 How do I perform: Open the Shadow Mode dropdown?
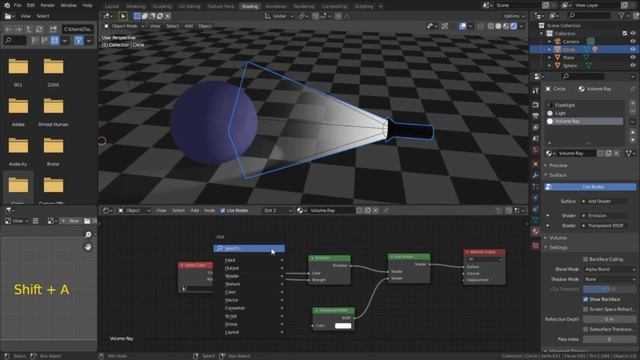click(x=609, y=279)
